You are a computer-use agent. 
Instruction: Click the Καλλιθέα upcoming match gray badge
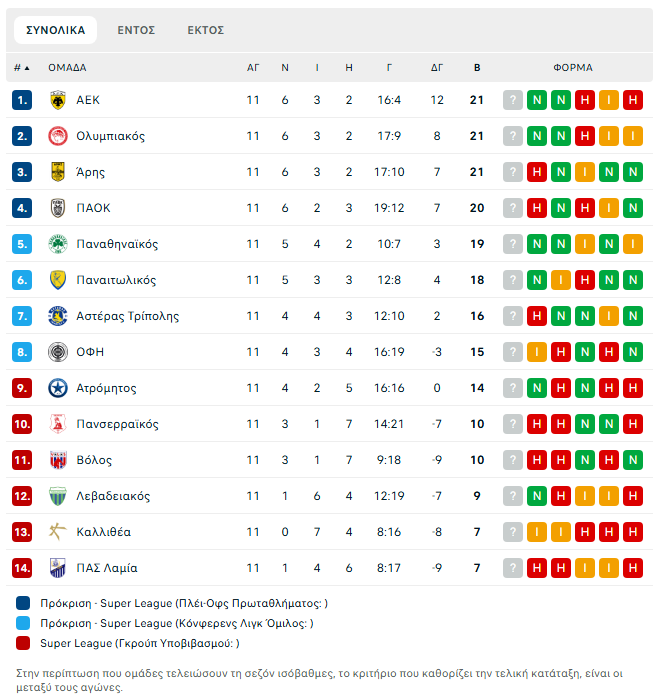(513, 532)
